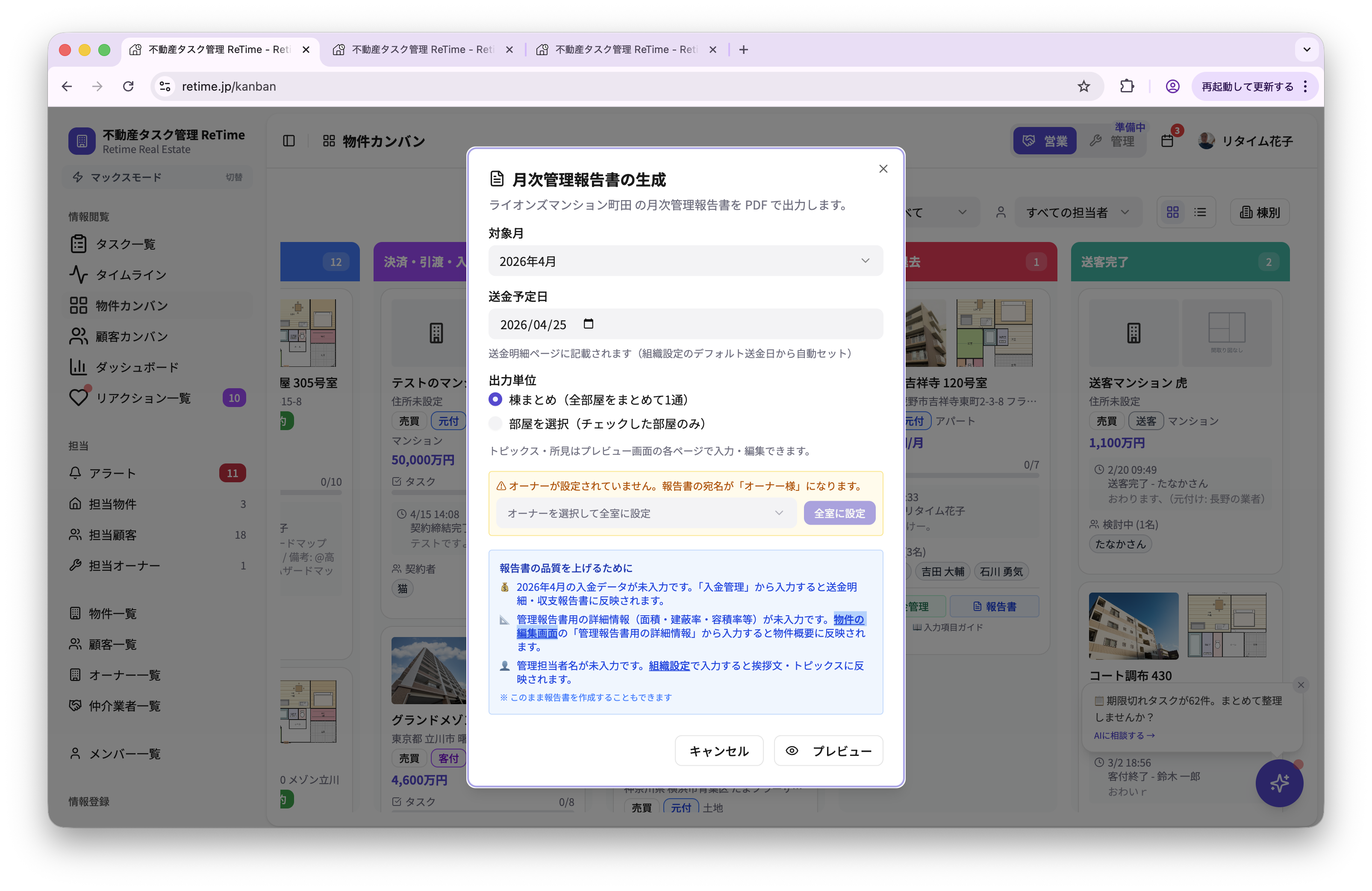Close the monthly report dialog
The image size is (1372, 891).
click(x=883, y=168)
